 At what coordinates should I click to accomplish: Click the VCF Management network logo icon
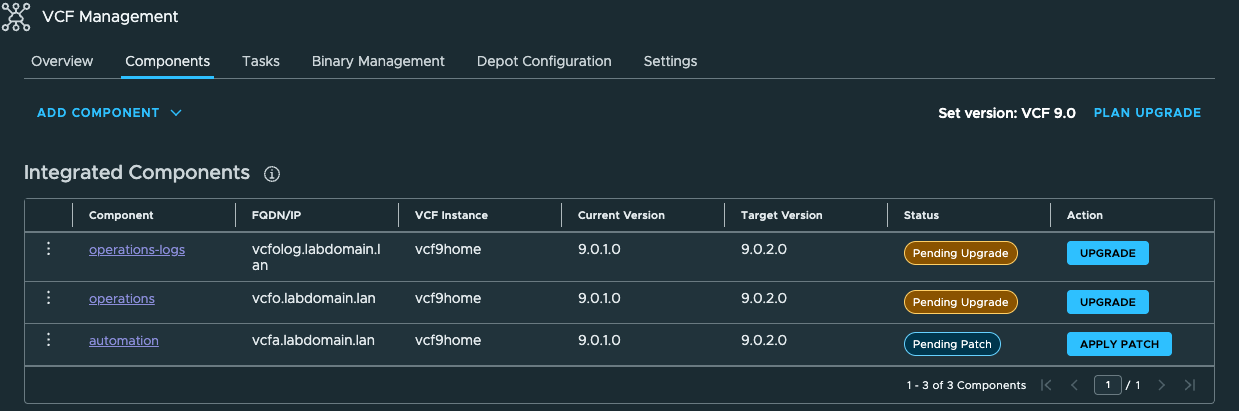[16, 16]
